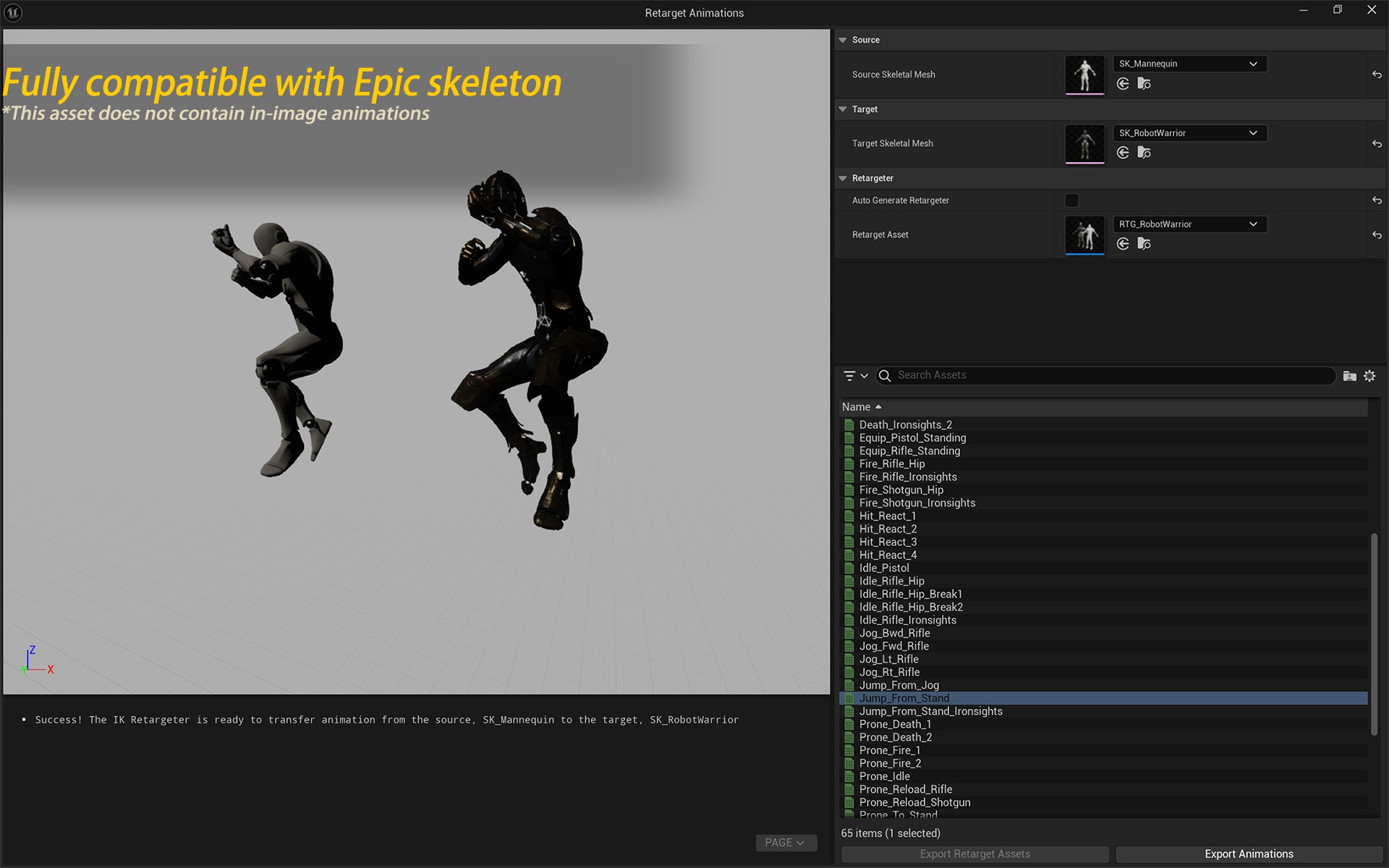Browse to SK_RobotWarrior in Content Browser

[x=1144, y=153]
